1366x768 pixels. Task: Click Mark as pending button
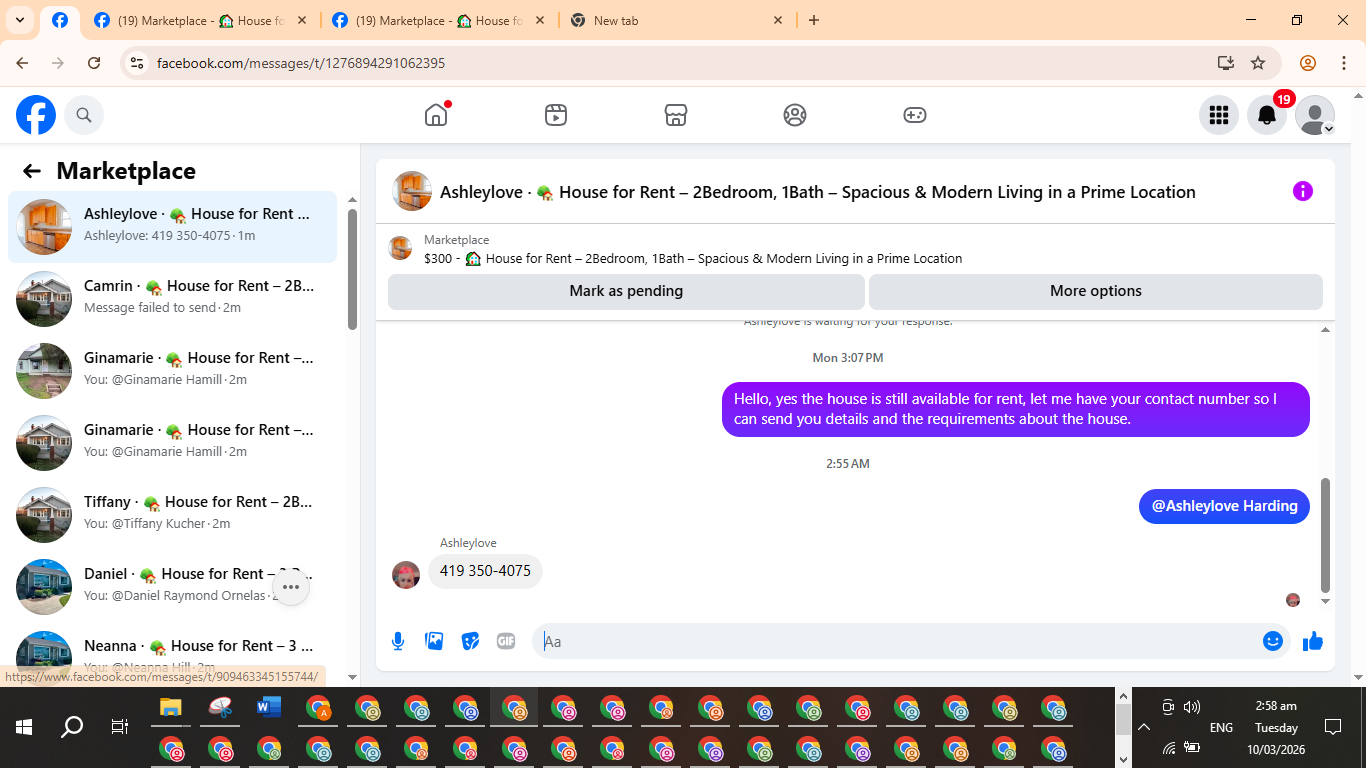[x=626, y=291]
